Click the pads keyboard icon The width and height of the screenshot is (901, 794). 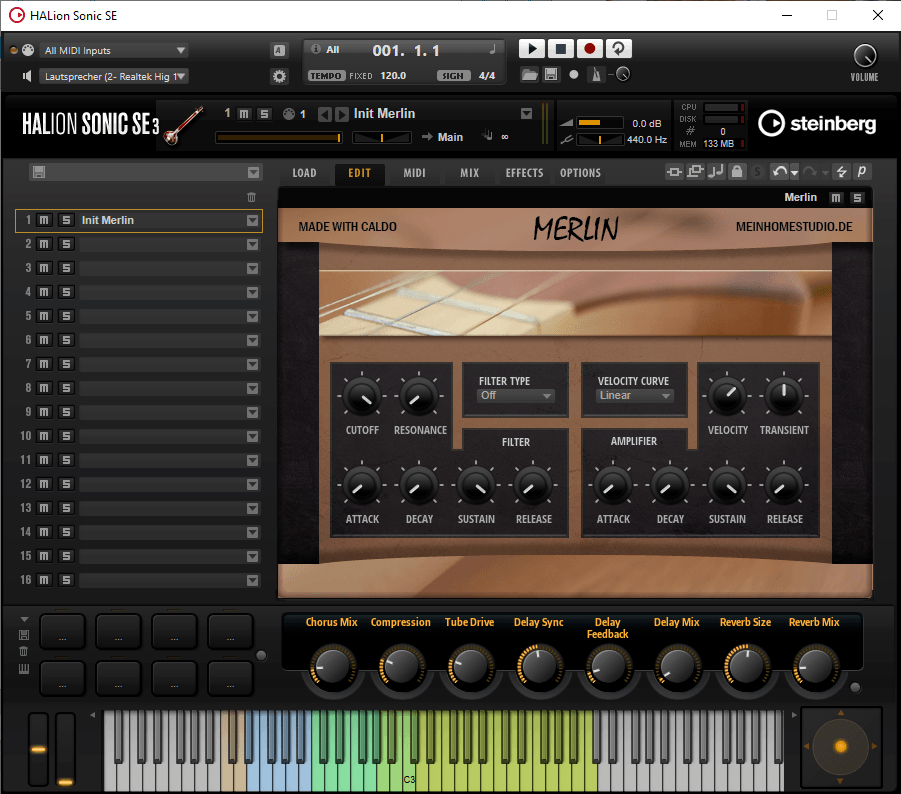[x=24, y=668]
